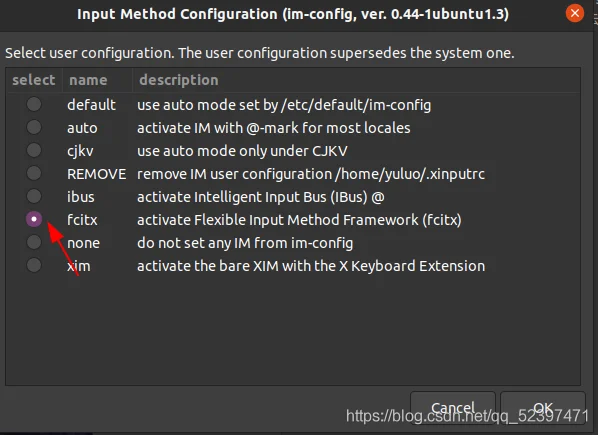Click the xim row description text
Screen dimensions: 598x435
[311, 266]
